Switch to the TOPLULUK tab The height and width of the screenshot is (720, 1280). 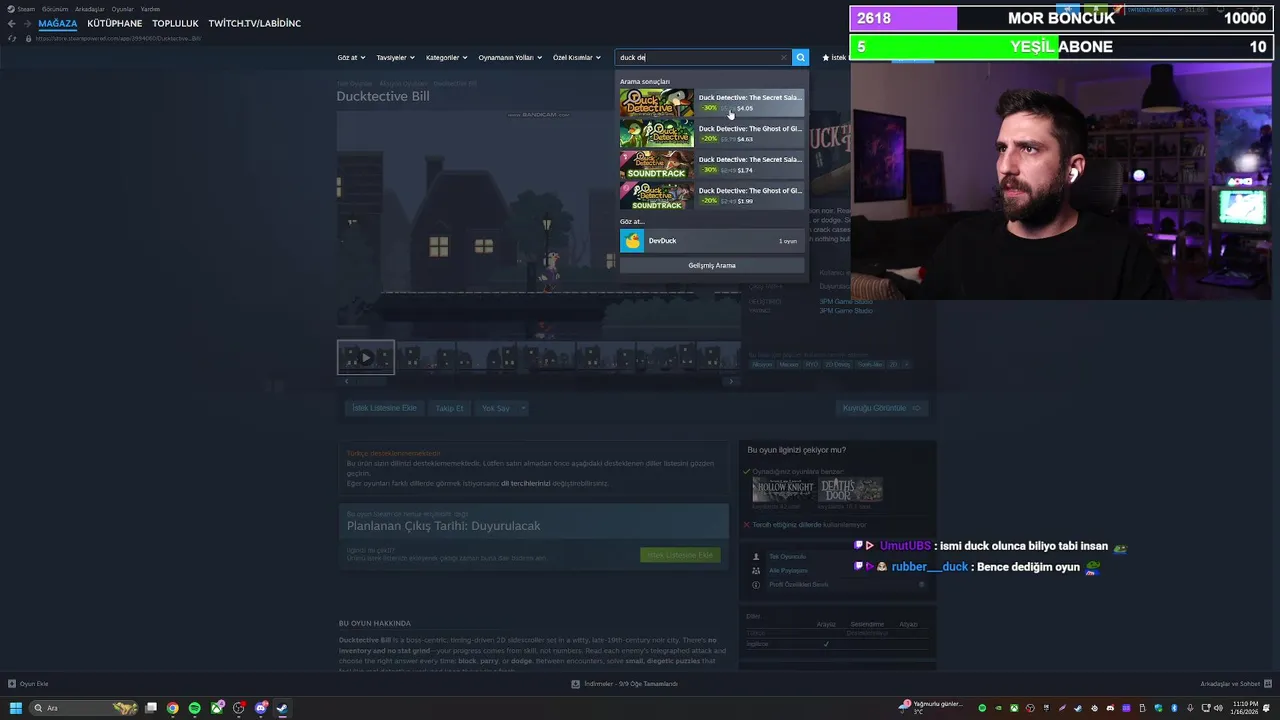click(175, 23)
